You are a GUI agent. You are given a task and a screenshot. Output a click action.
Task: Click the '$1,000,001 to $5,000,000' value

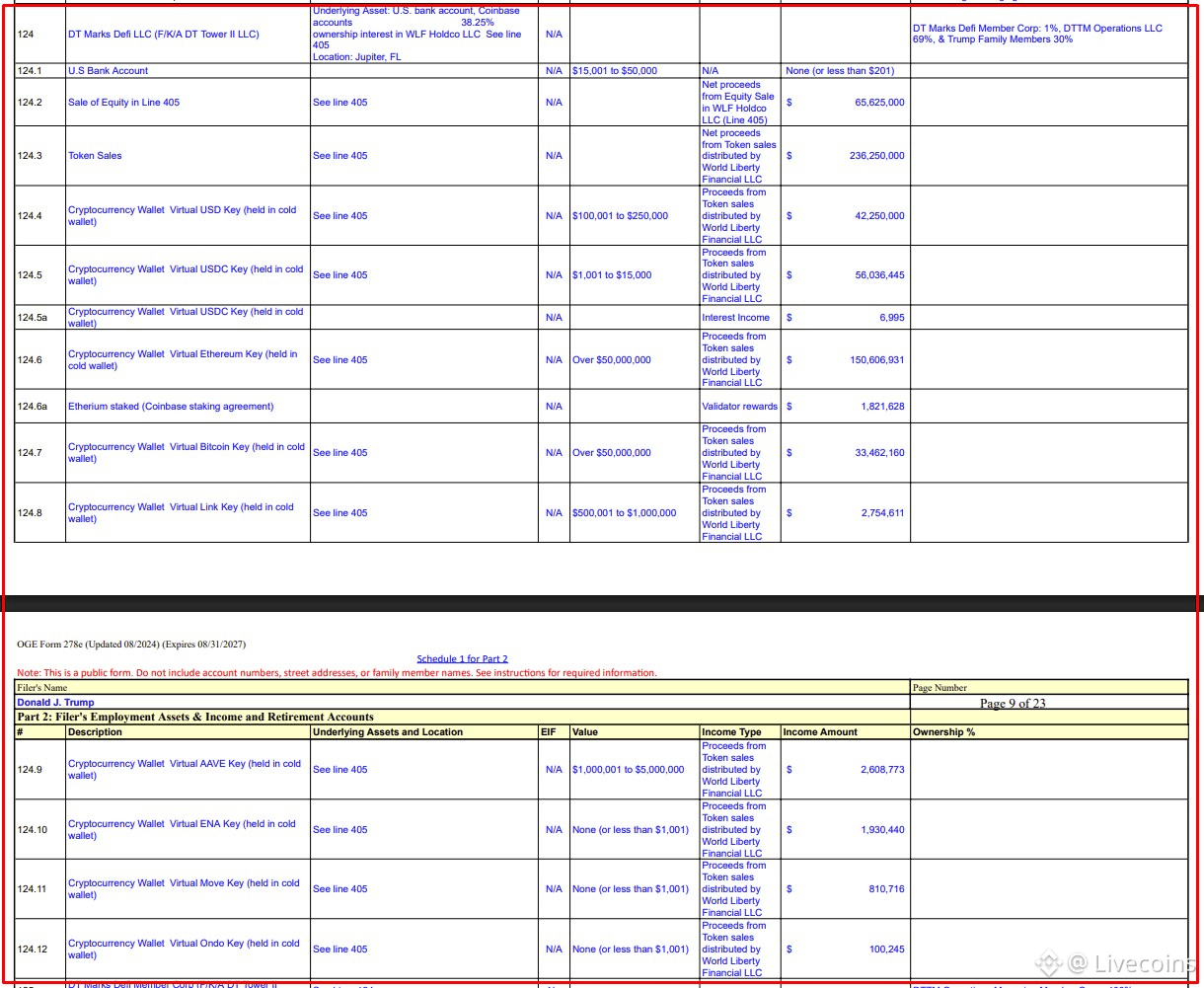pyautogui.click(x=628, y=770)
